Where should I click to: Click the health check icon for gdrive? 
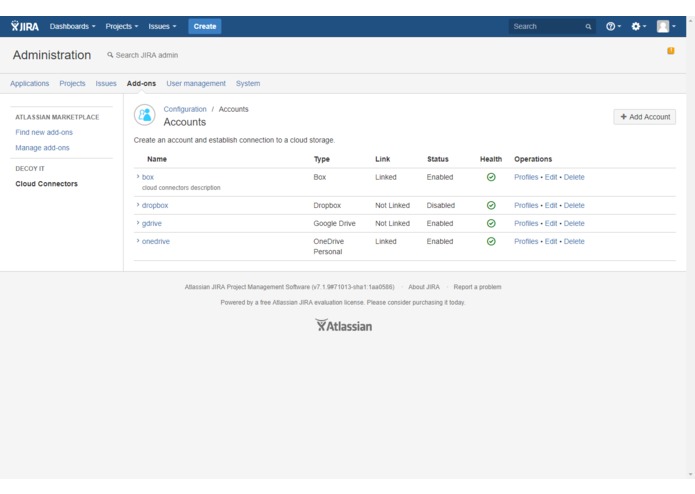(x=491, y=223)
